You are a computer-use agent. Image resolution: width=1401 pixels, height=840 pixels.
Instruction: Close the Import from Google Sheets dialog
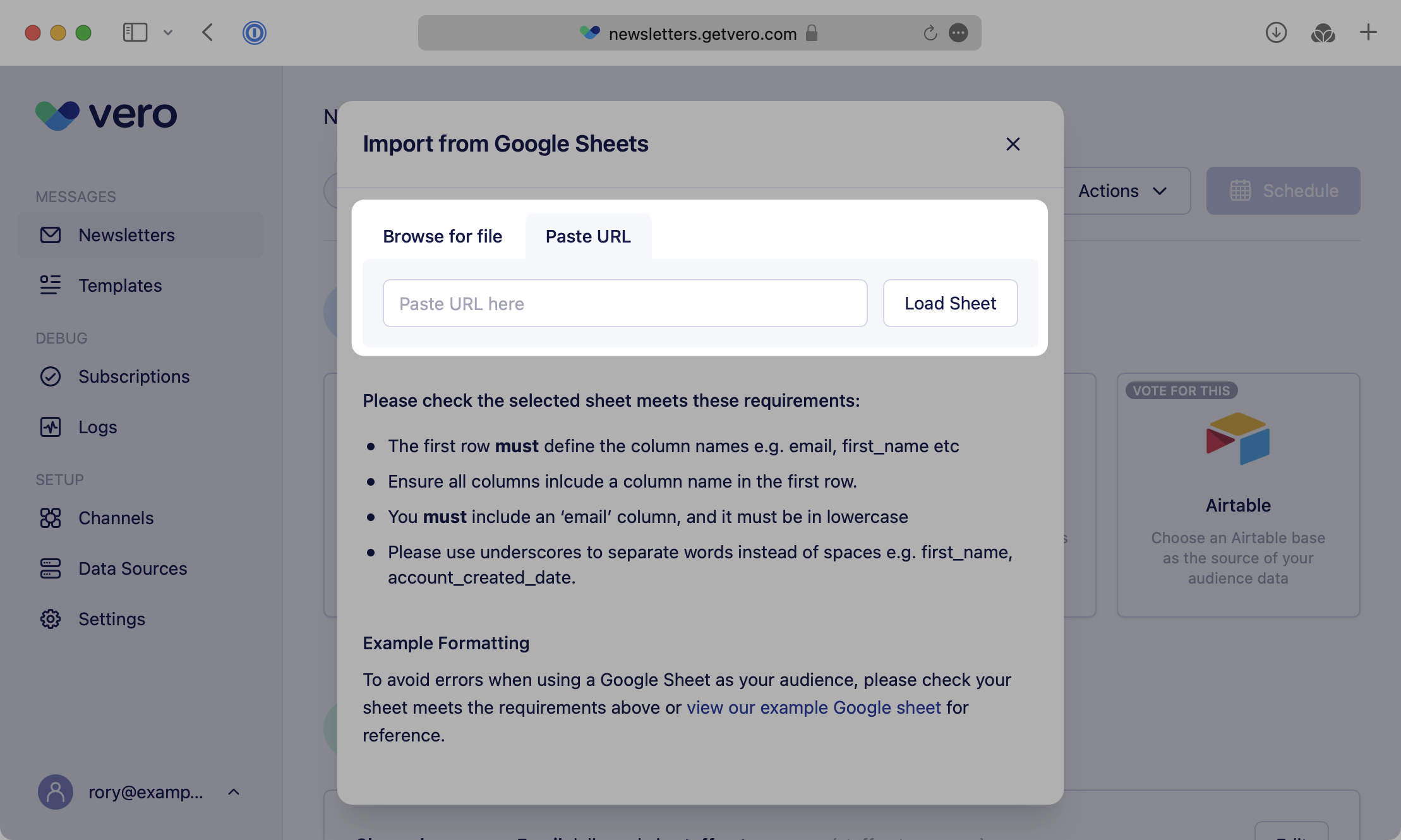click(x=1013, y=144)
